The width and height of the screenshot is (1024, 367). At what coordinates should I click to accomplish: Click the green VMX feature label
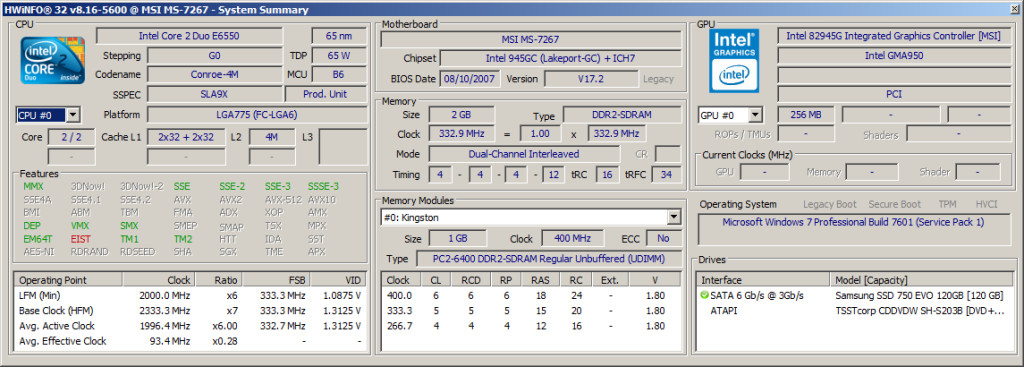click(80, 225)
